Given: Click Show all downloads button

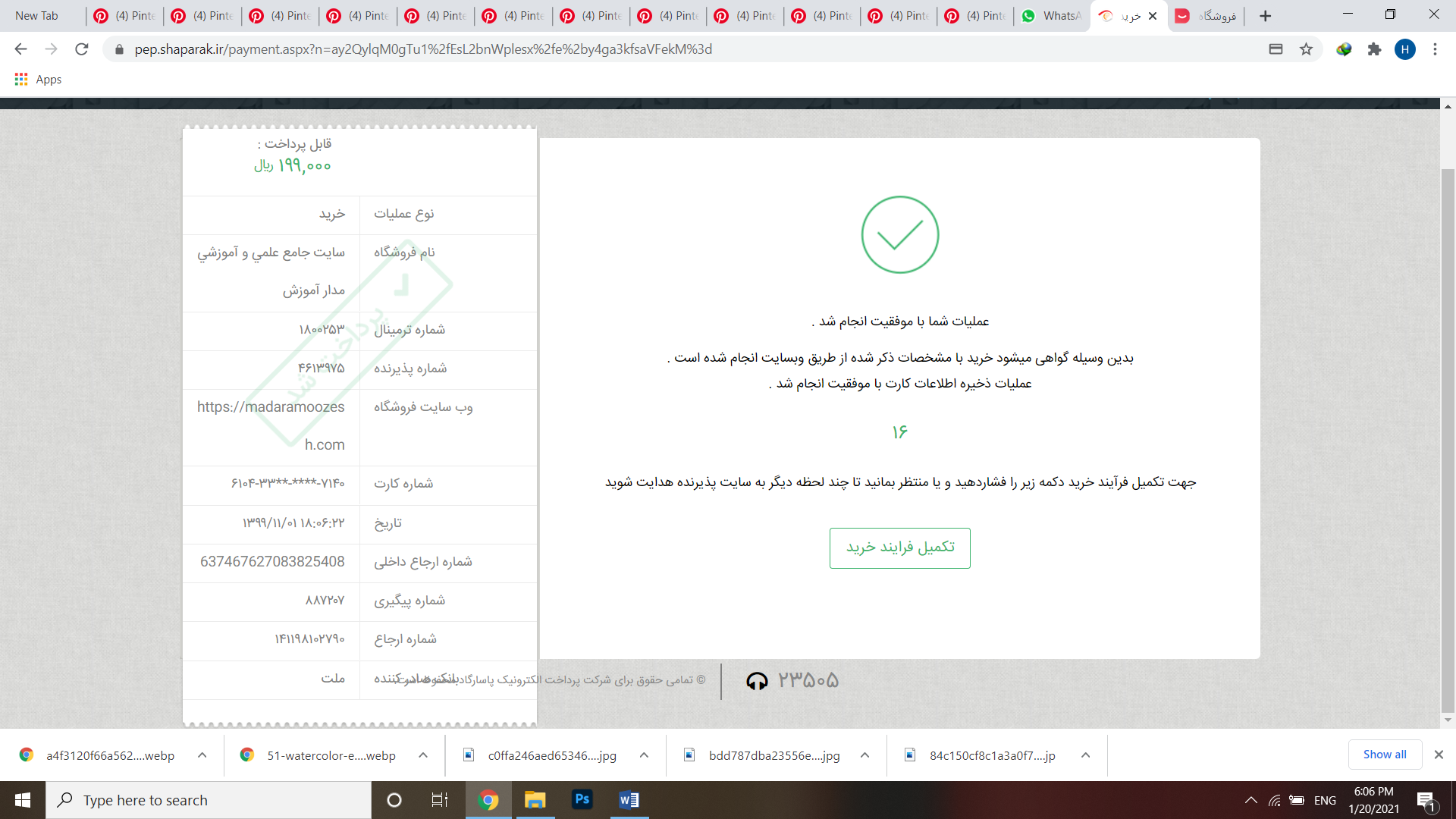Looking at the screenshot, I should [x=1384, y=755].
